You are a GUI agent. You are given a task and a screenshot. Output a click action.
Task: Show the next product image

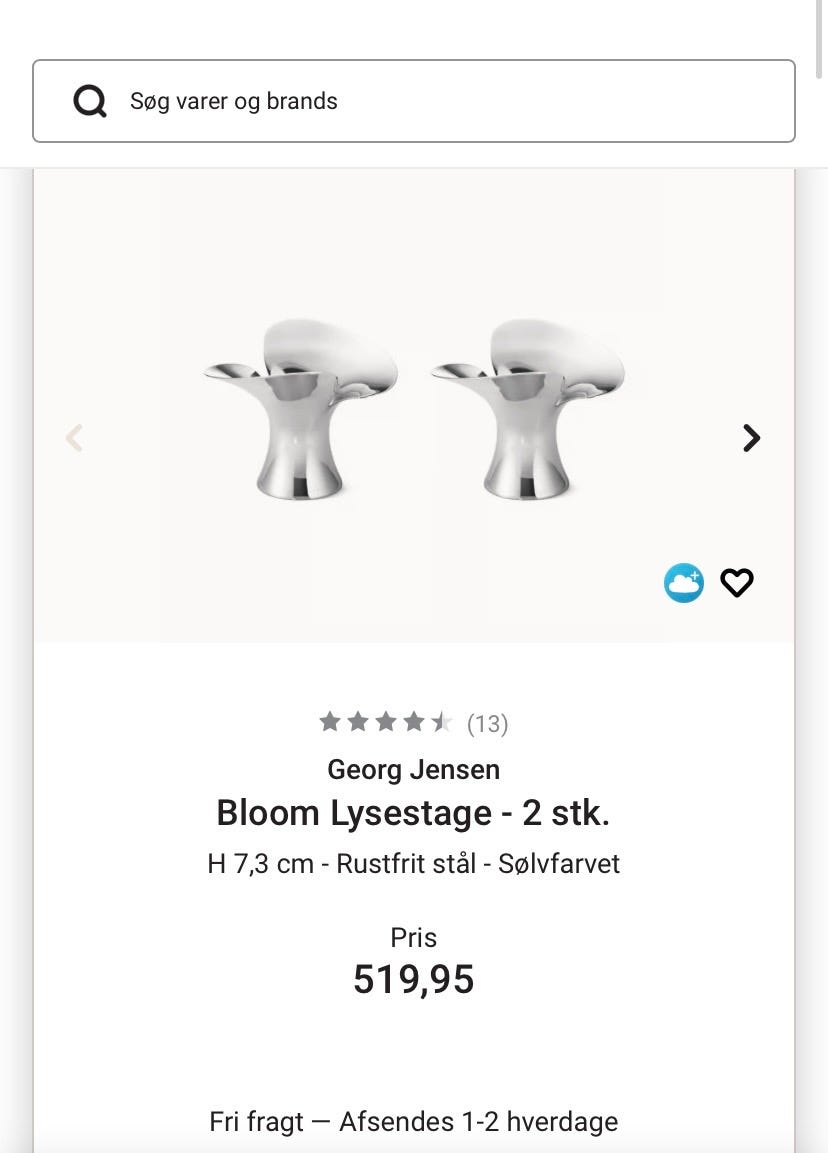coord(751,438)
